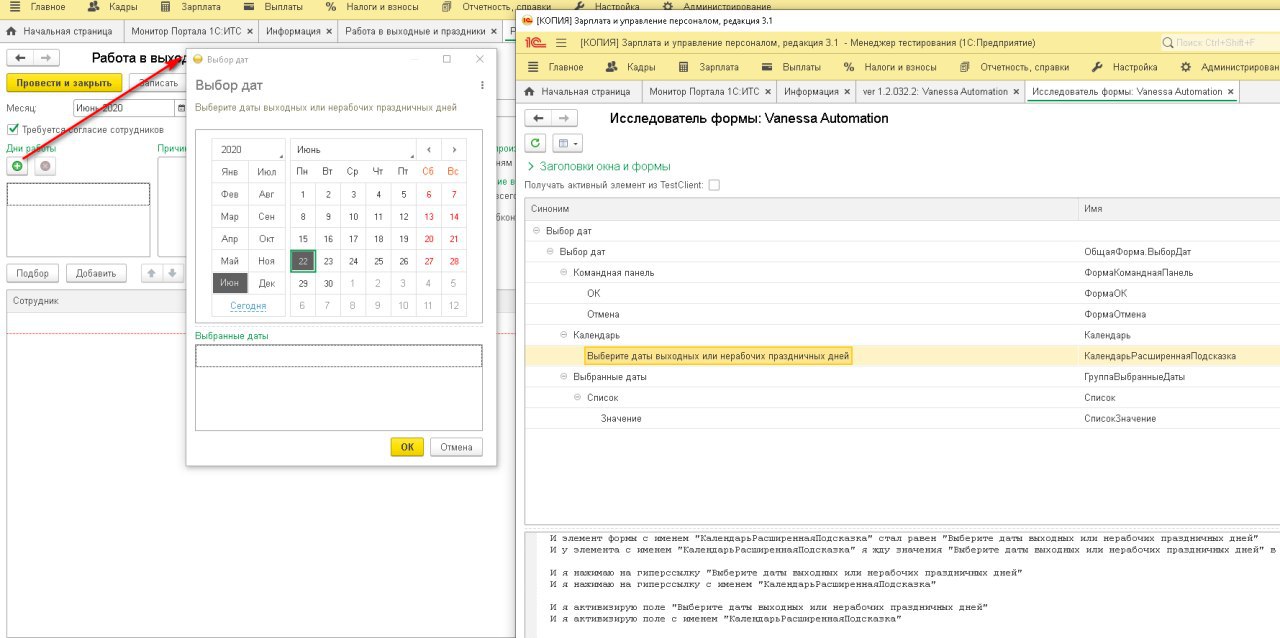
Task: Close Монитор Портала tab in Менеджер тестирования window
Action: point(767,91)
